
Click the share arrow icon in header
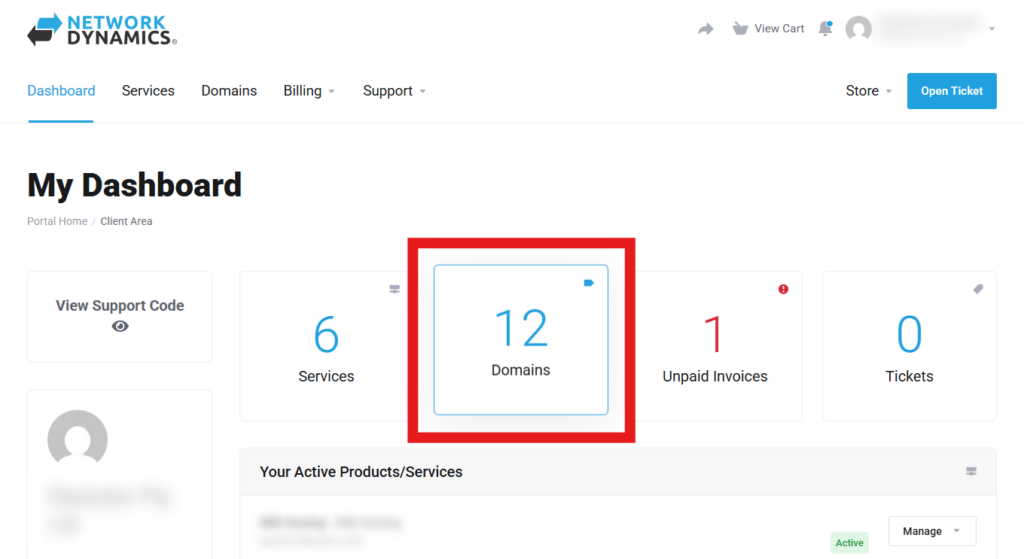(x=706, y=29)
